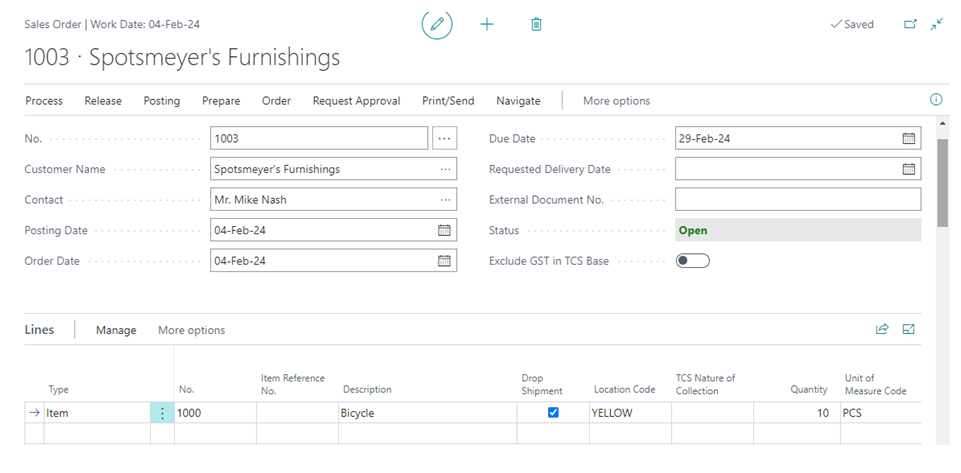This screenshot has height=473, width=961.
Task: Open the Request Approval menu
Action: [x=357, y=101]
